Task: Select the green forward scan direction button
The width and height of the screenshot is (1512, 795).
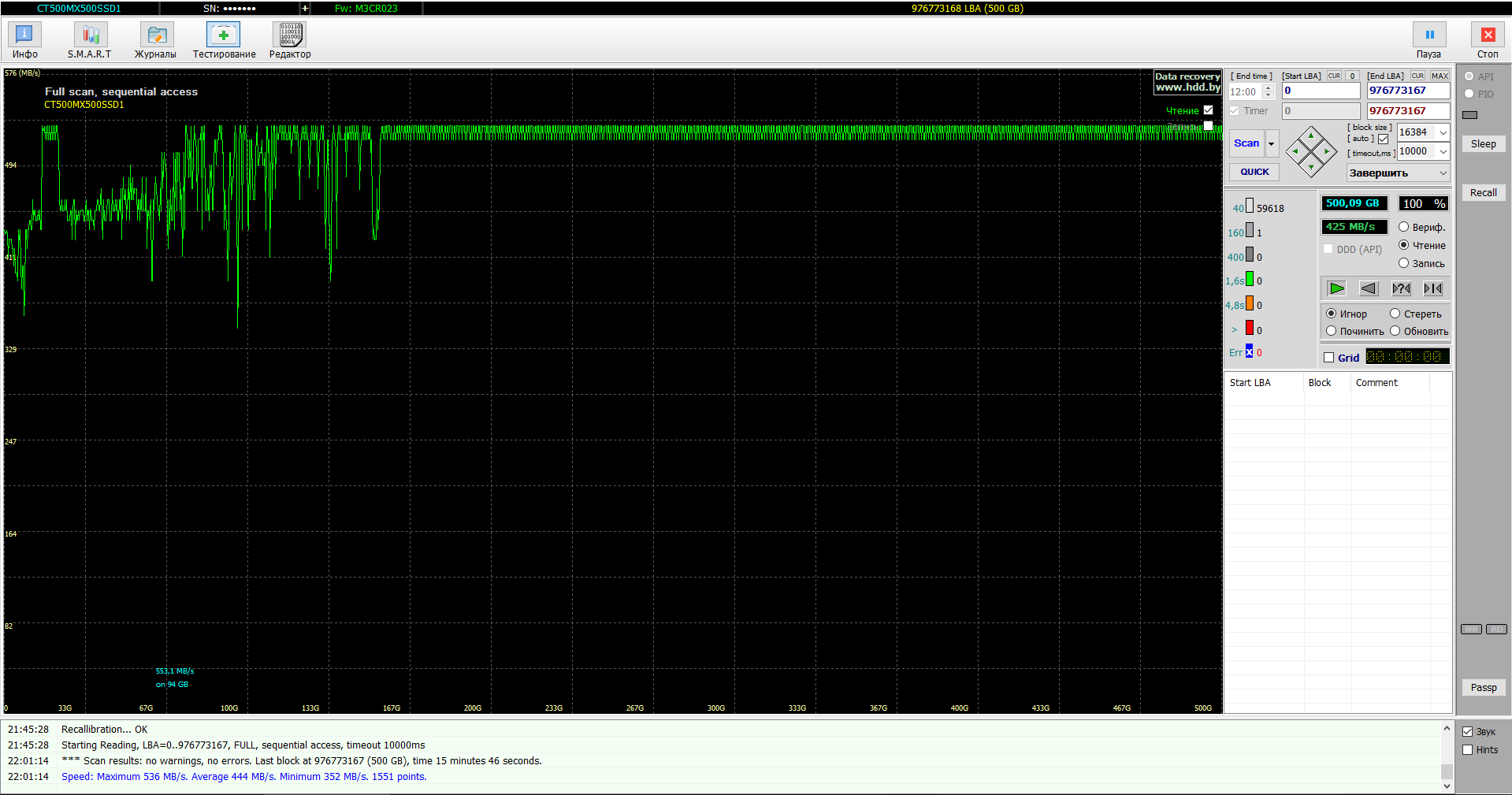Action: pos(1337,288)
